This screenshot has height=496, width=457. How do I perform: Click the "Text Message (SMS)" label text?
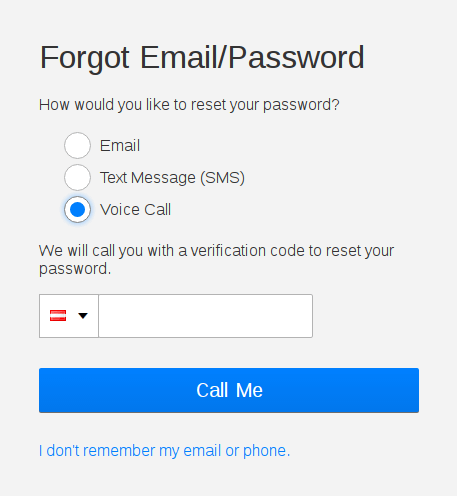click(x=172, y=178)
